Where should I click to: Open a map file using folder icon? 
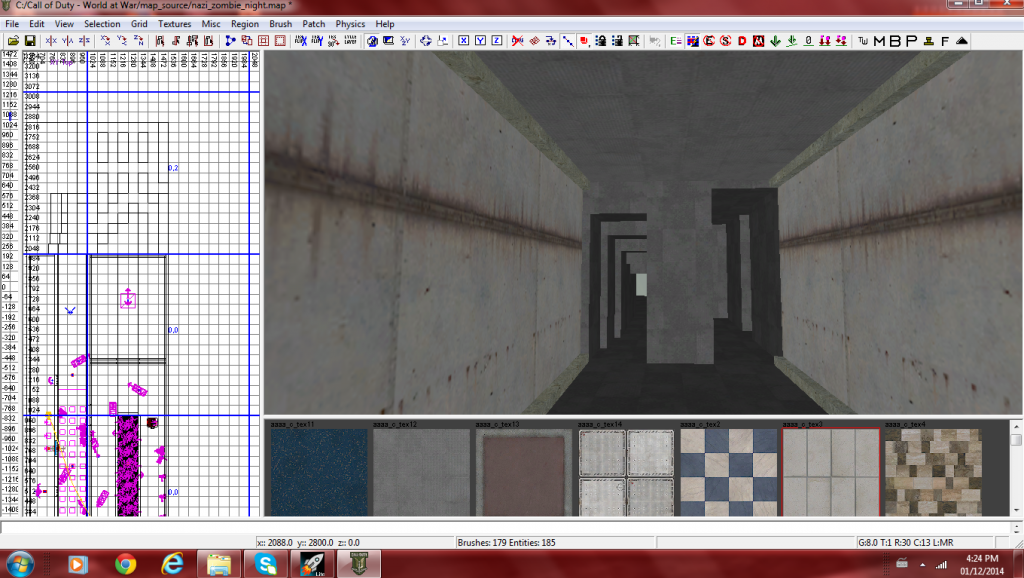[13, 40]
